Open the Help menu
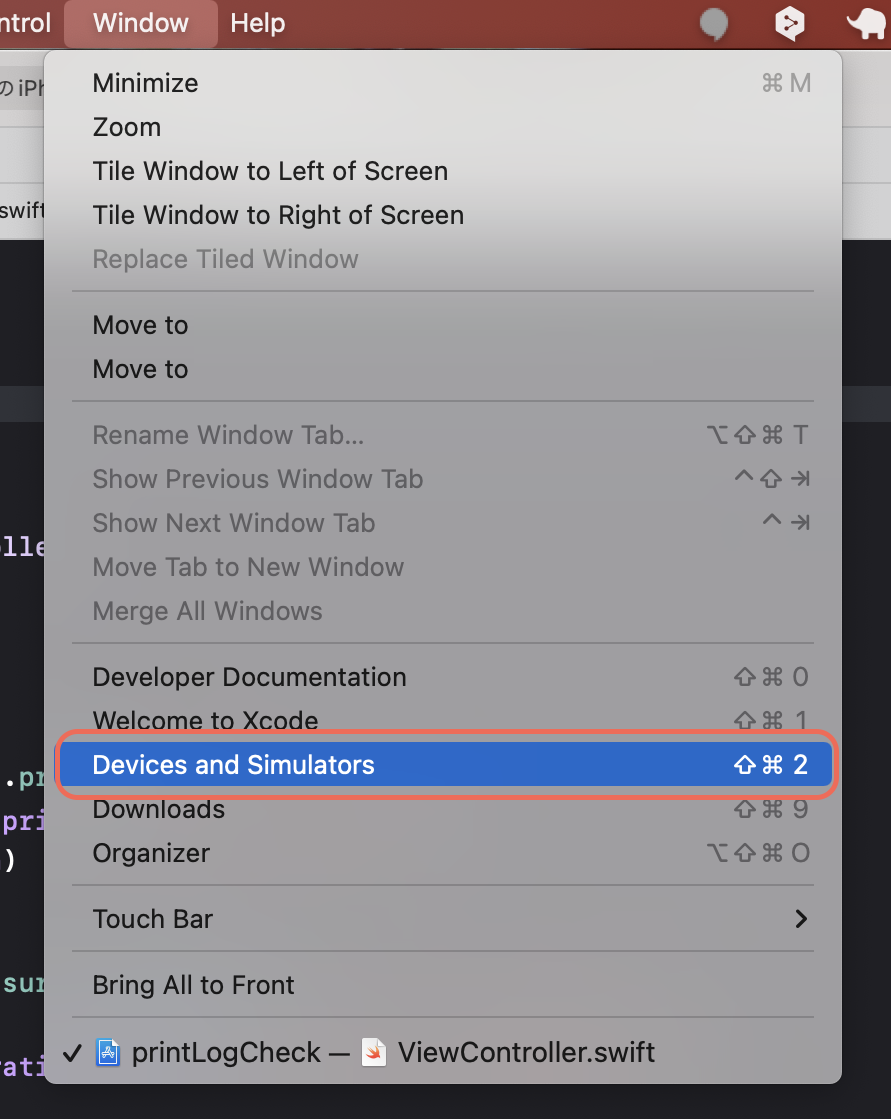Image resolution: width=891 pixels, height=1119 pixels. pyautogui.click(x=257, y=23)
